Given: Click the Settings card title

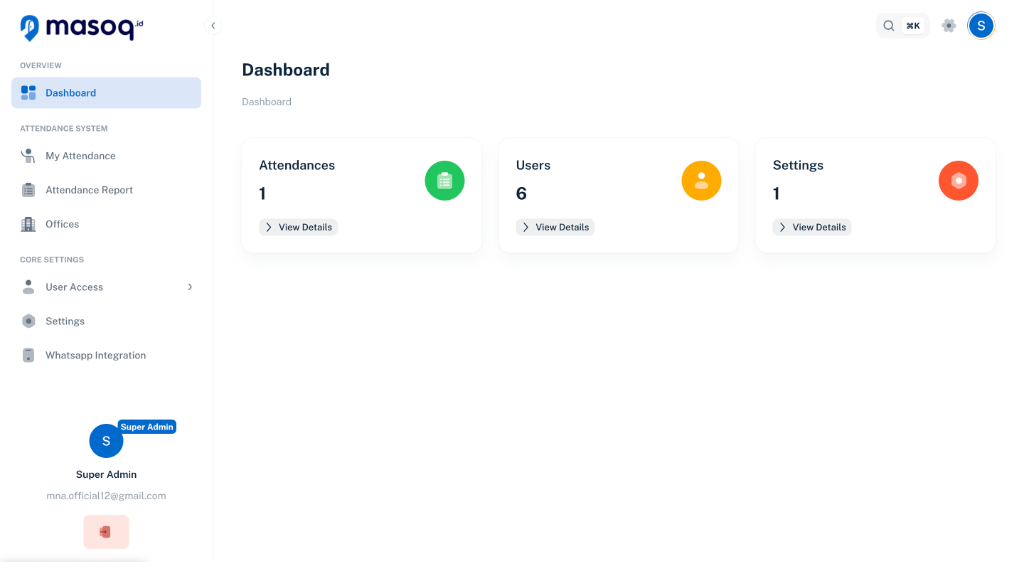Looking at the screenshot, I should tap(798, 165).
